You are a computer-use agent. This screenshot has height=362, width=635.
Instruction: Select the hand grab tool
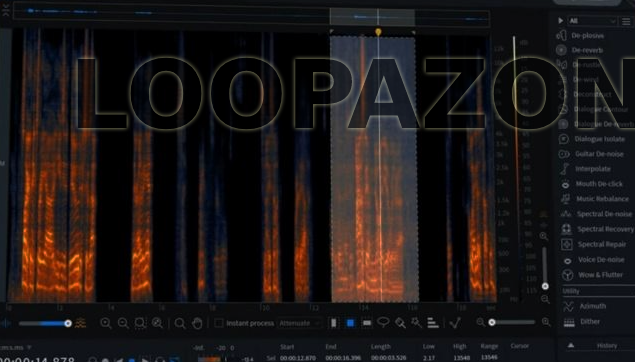[197, 323]
